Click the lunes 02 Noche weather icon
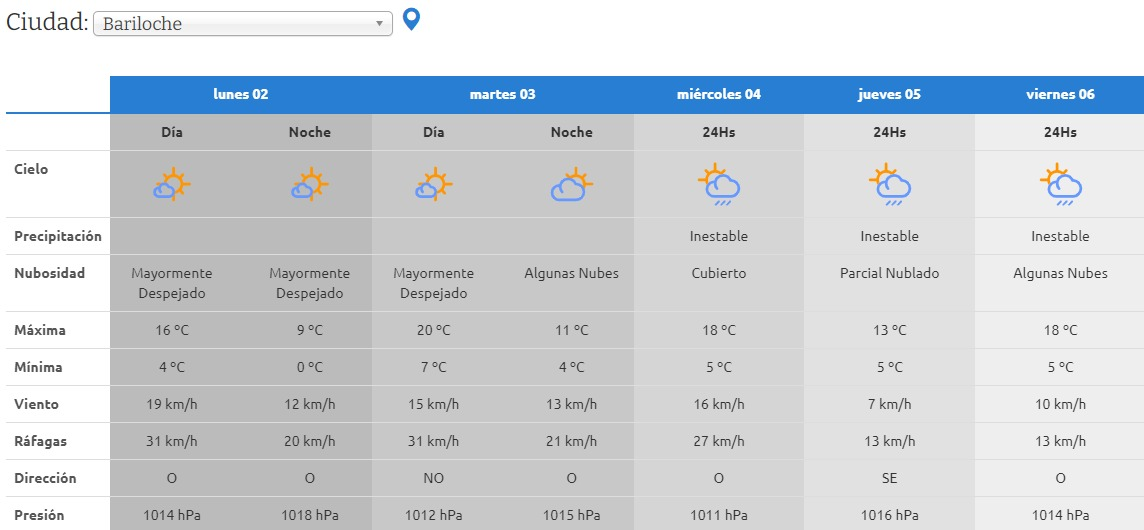 click(310, 184)
